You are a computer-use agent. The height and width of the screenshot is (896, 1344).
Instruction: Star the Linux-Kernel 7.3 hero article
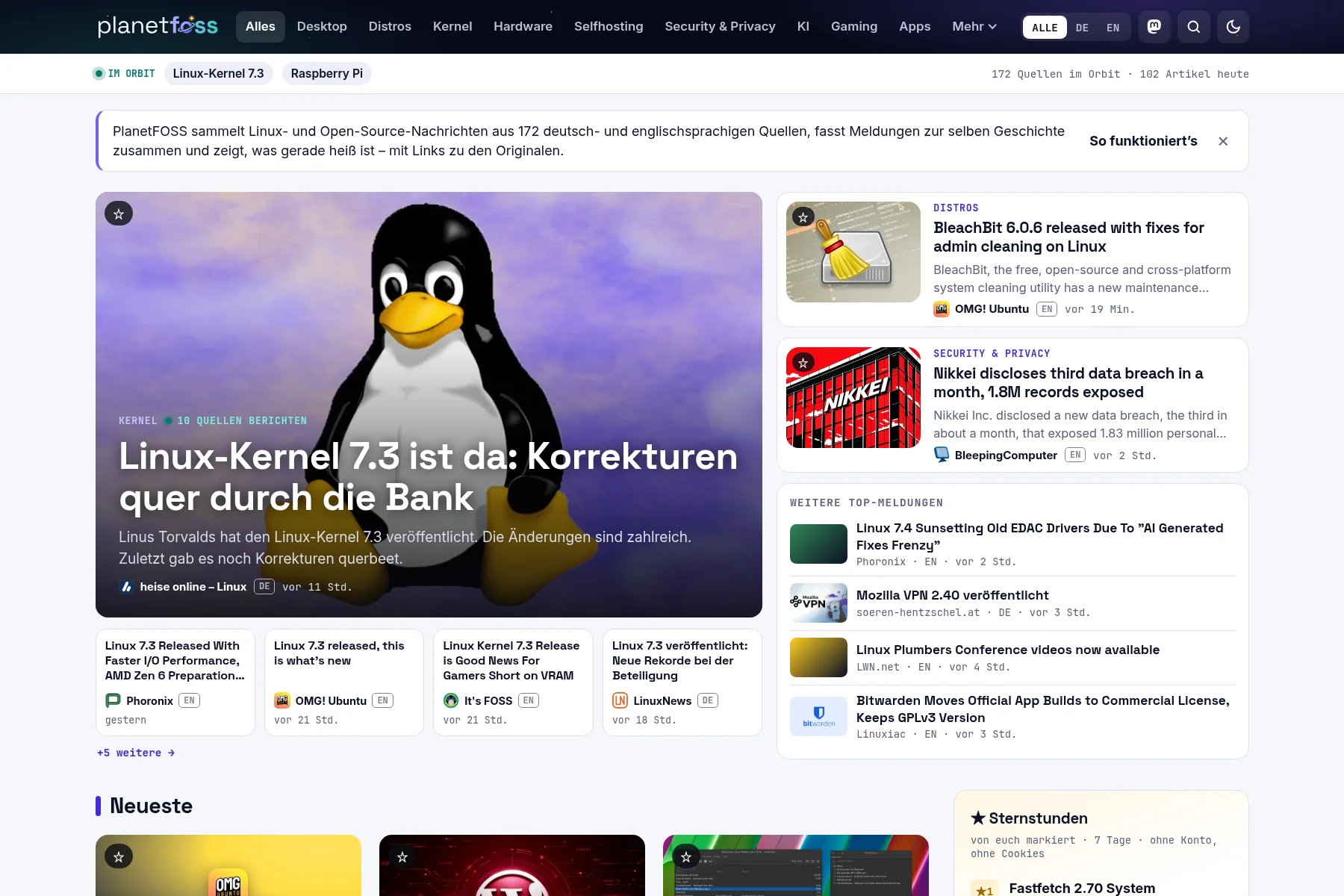119,214
